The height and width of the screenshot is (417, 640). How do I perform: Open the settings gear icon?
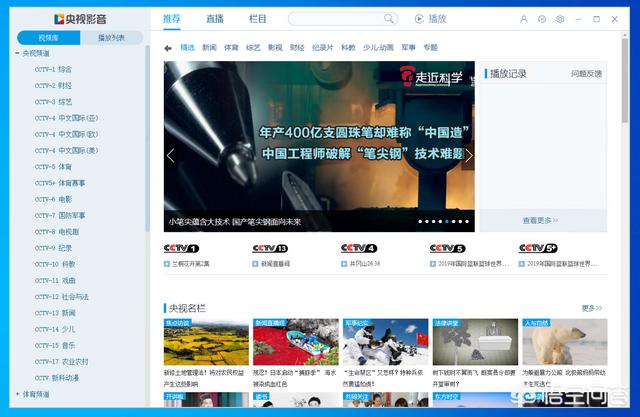tap(560, 19)
